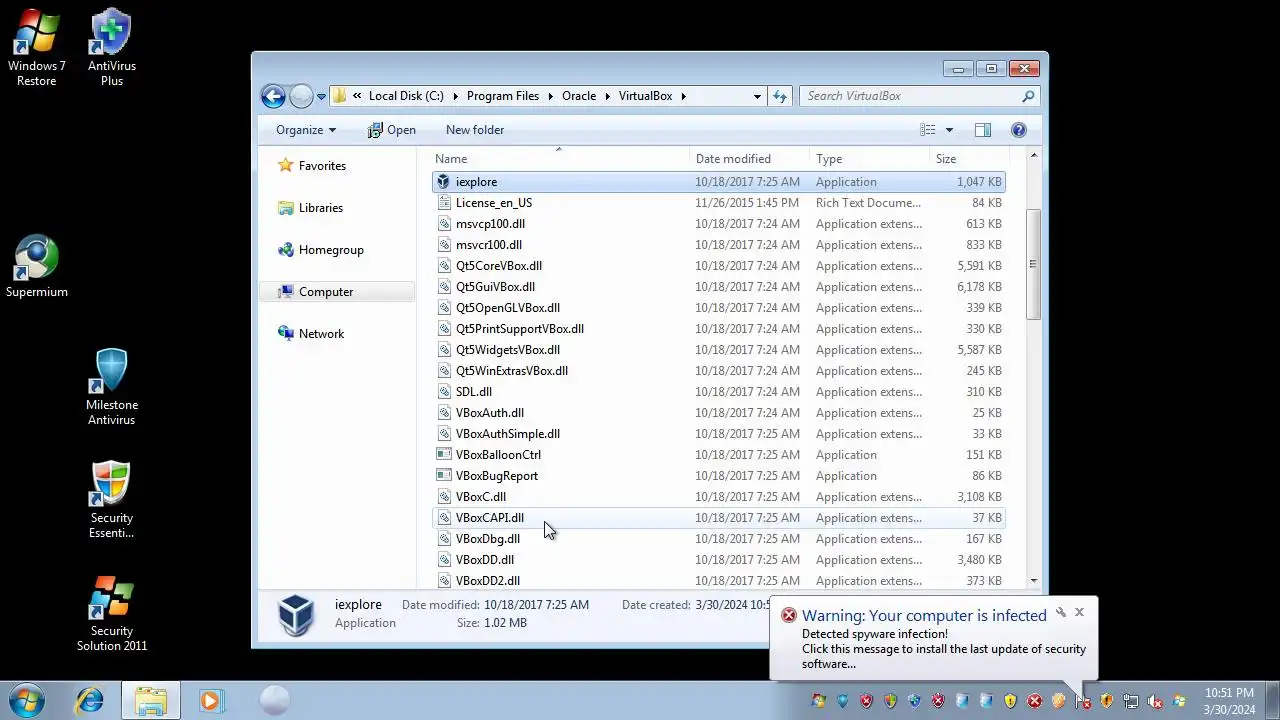This screenshot has width=1280, height=720.
Task: Click the Action Center flag tray icon
Action: click(1083, 701)
